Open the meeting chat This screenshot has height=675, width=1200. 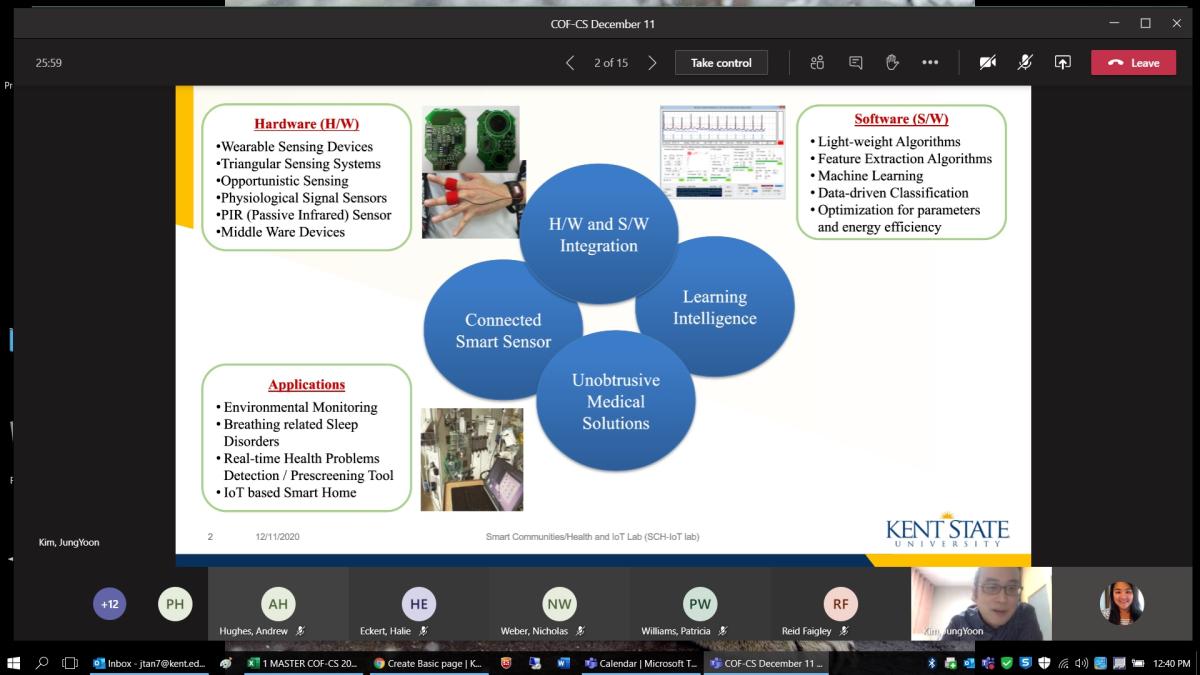click(855, 62)
